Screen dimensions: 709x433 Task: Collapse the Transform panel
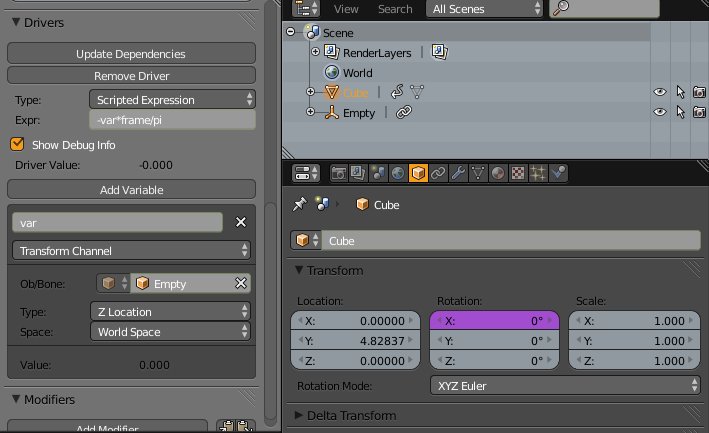pos(299,270)
